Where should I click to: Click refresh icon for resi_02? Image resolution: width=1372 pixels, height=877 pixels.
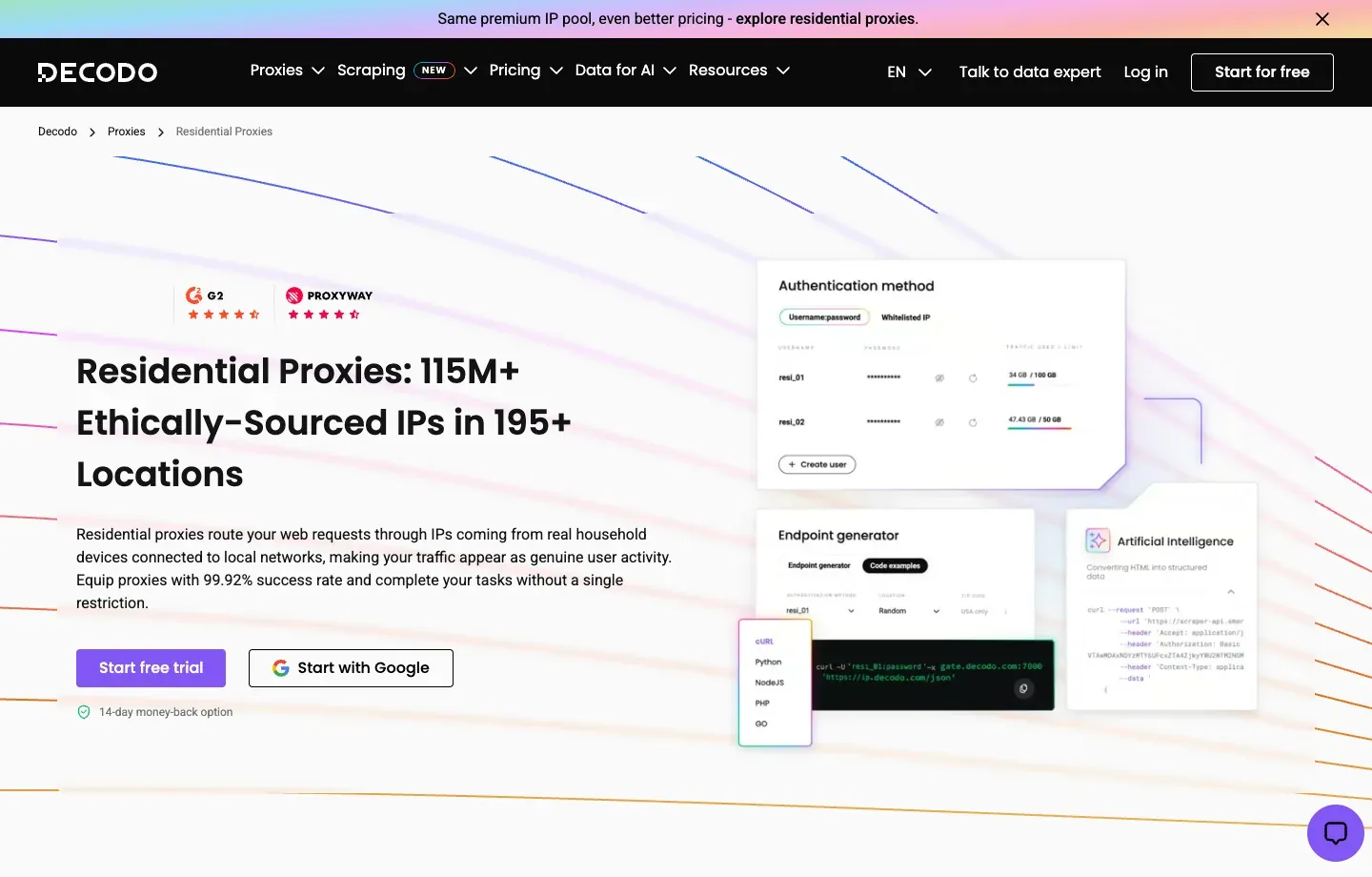[x=973, y=422]
